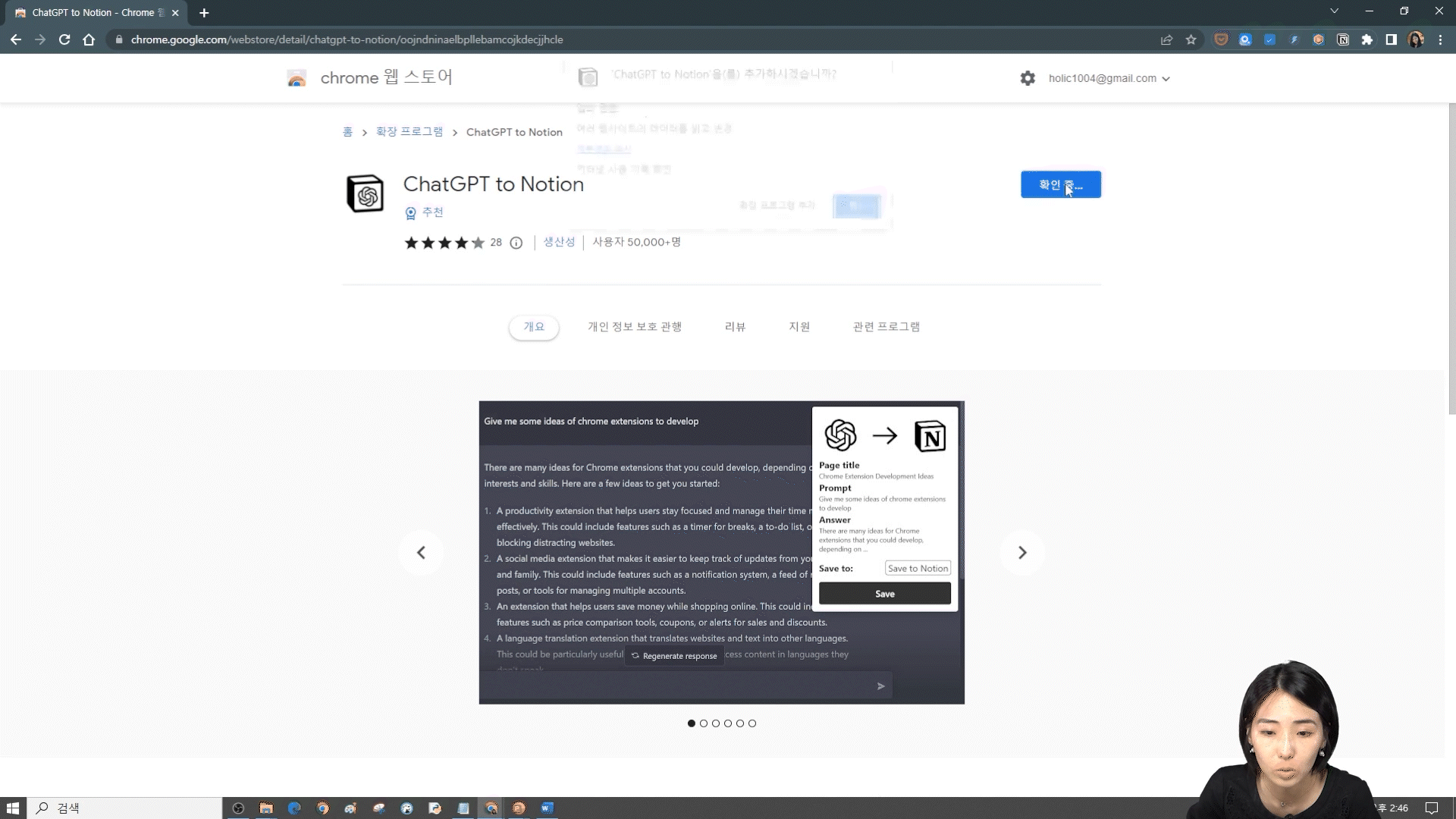1456x819 pixels.
Task: Click the ChatGPT to Notion heading
Action: 493,184
